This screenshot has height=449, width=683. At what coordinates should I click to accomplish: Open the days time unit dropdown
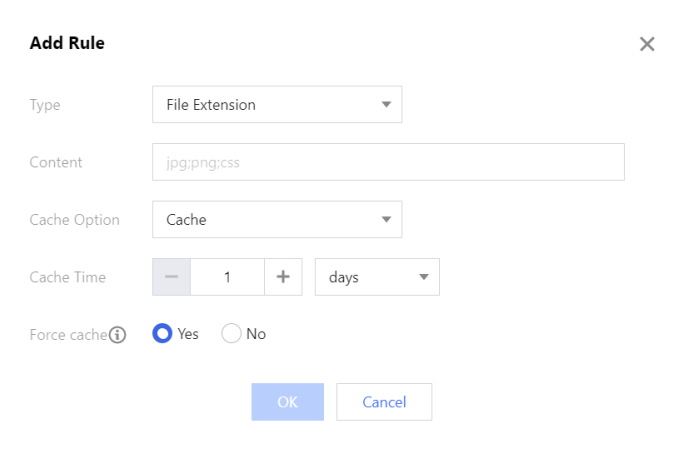(377, 277)
